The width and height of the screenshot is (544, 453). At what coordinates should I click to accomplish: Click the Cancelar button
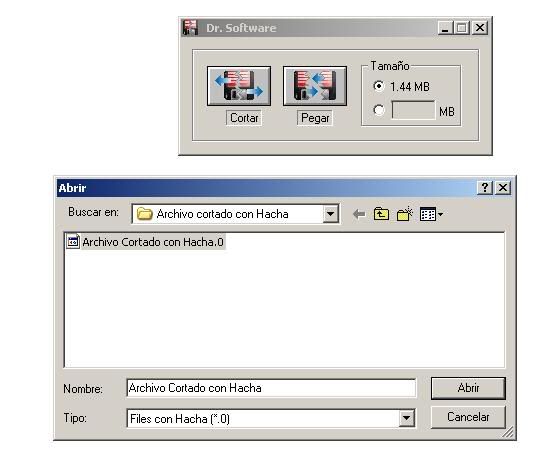[x=468, y=417]
